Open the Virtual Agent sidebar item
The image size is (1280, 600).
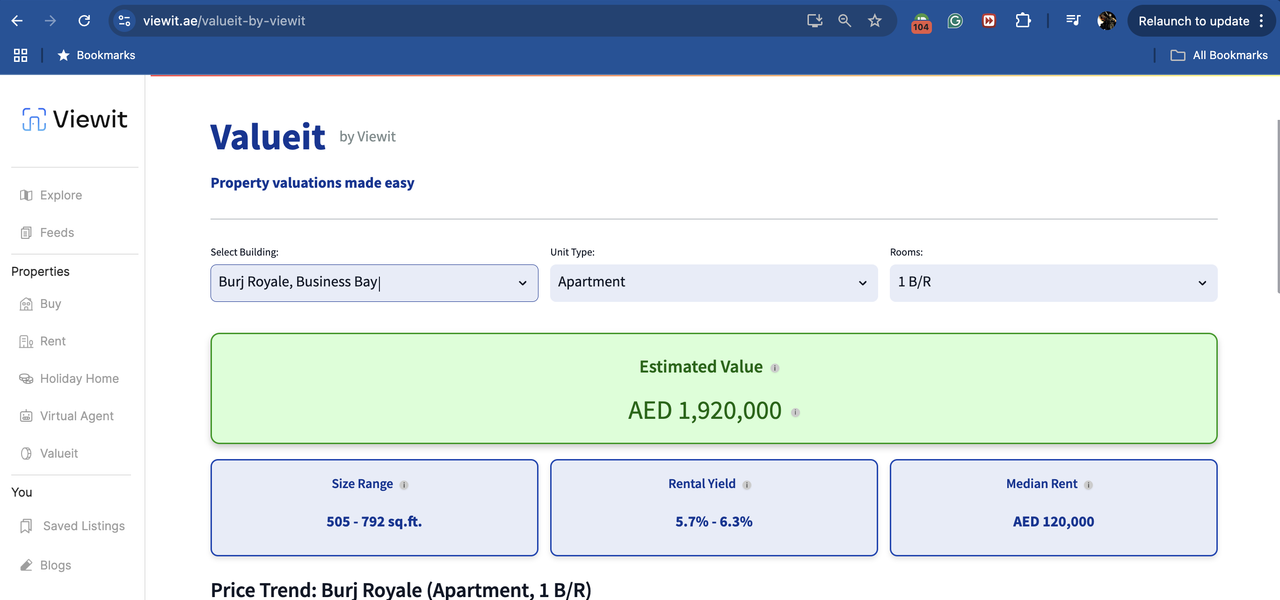tap(76, 416)
